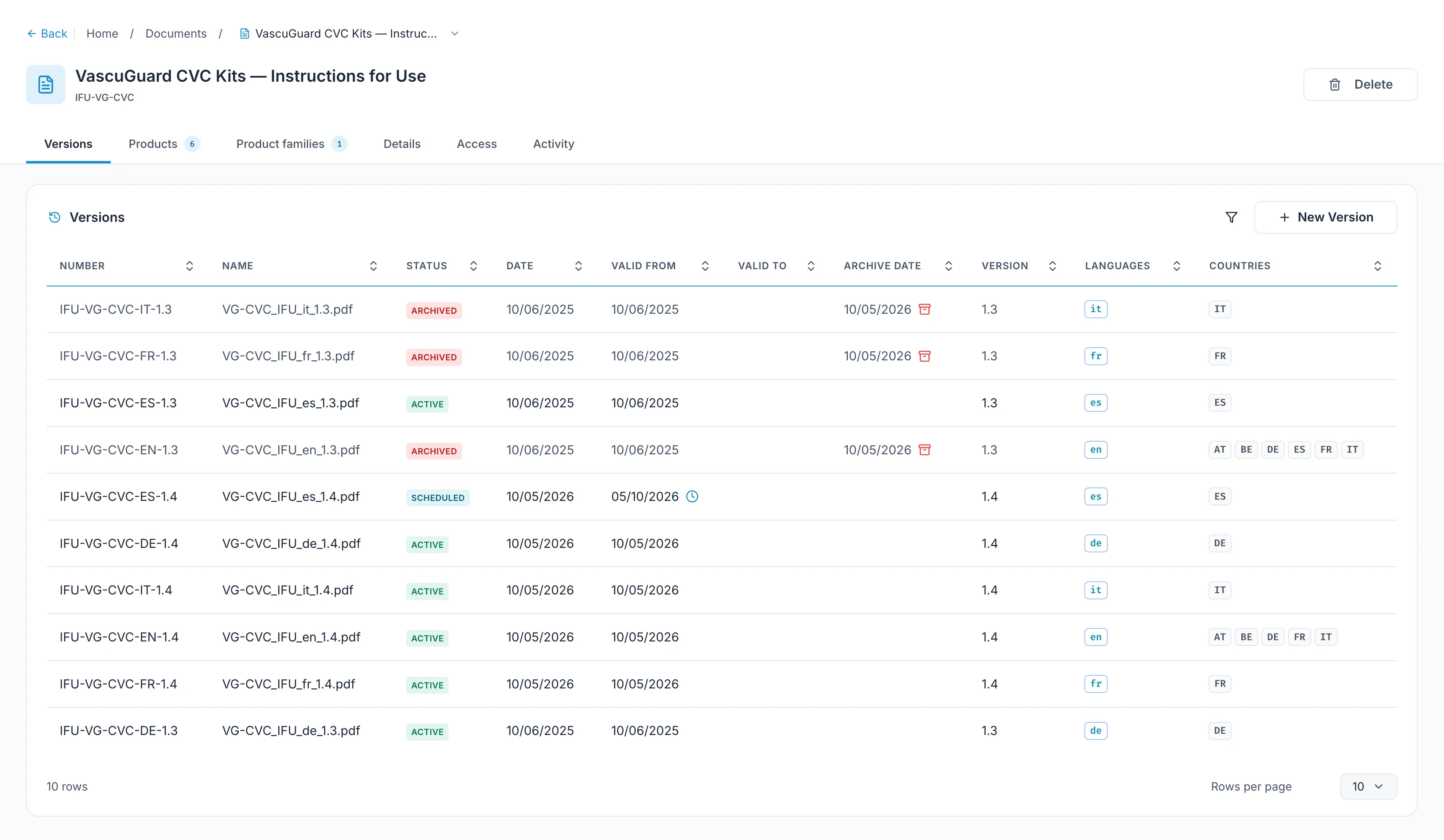Sort by Languages column sort icon

pyautogui.click(x=1176, y=266)
